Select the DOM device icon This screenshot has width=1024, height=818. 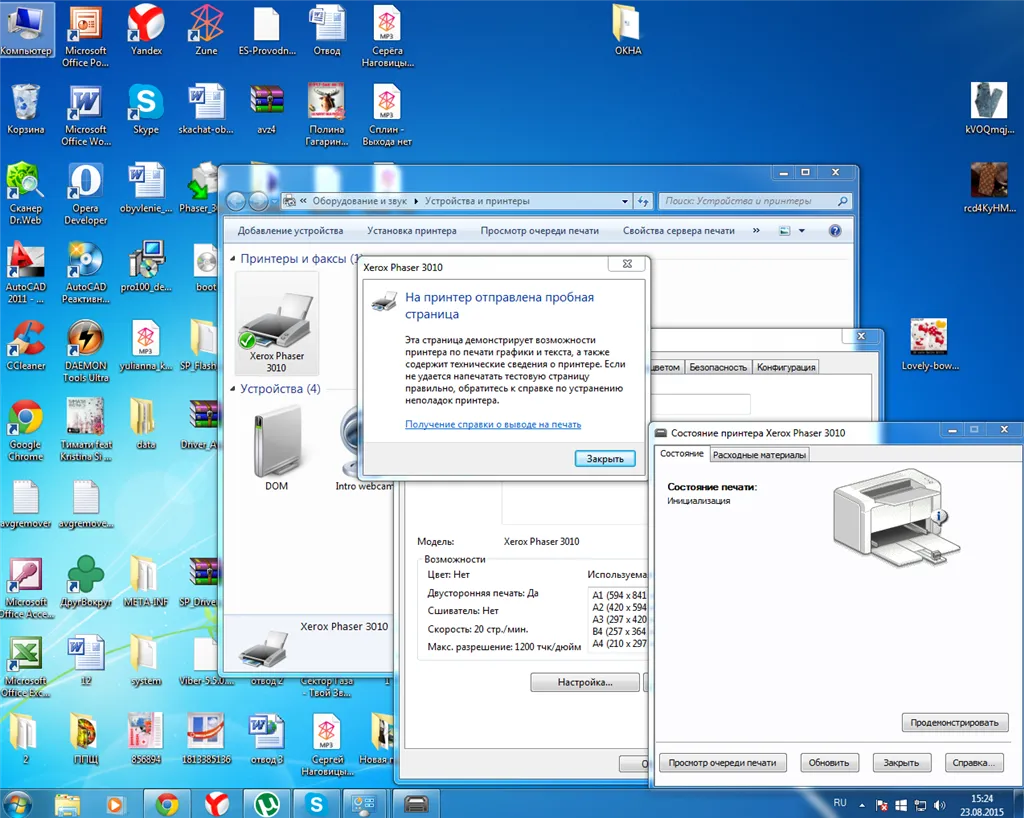coord(276,448)
